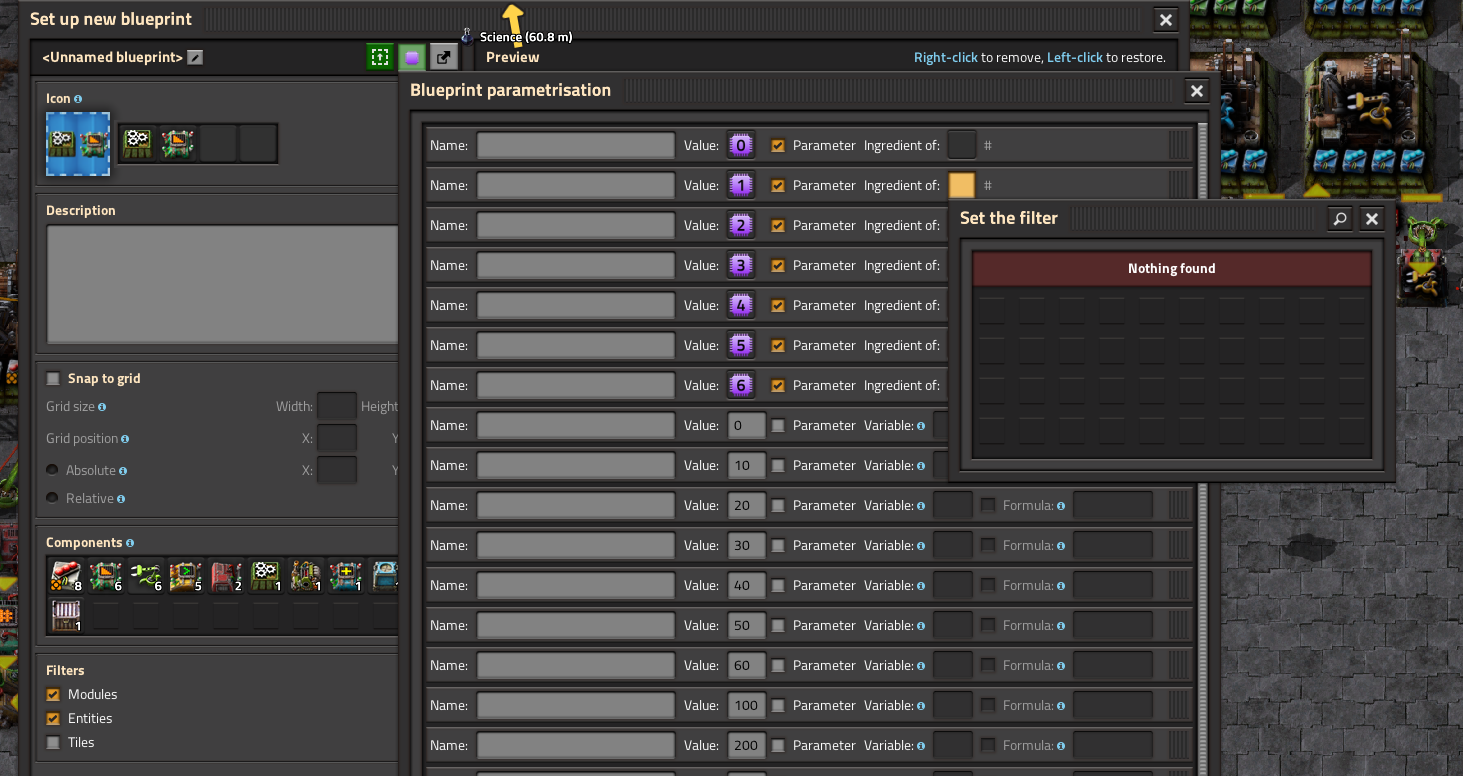Grab the drag handle on the parameter 0 row
This screenshot has width=1463, height=776.
click(x=1179, y=145)
